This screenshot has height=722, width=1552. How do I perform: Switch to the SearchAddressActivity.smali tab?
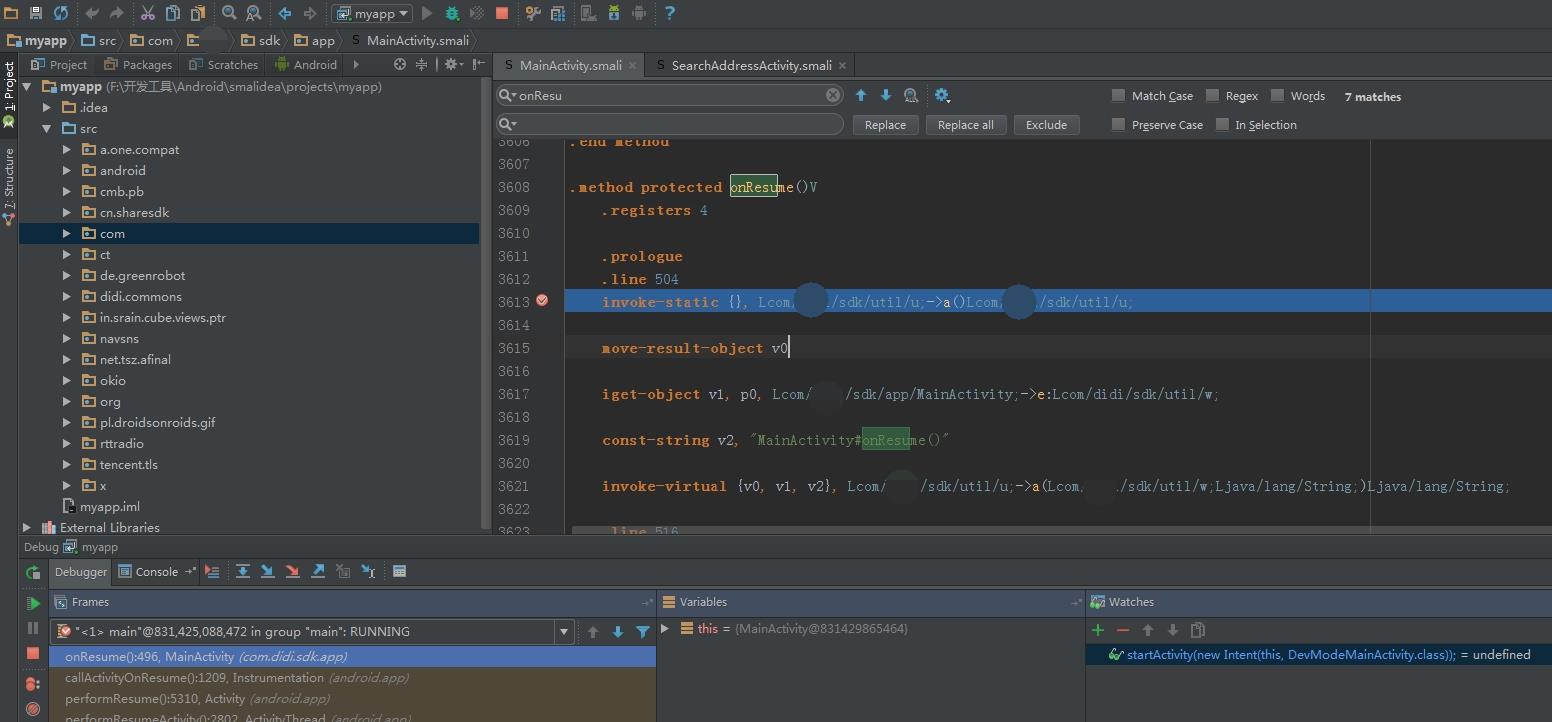click(x=750, y=65)
